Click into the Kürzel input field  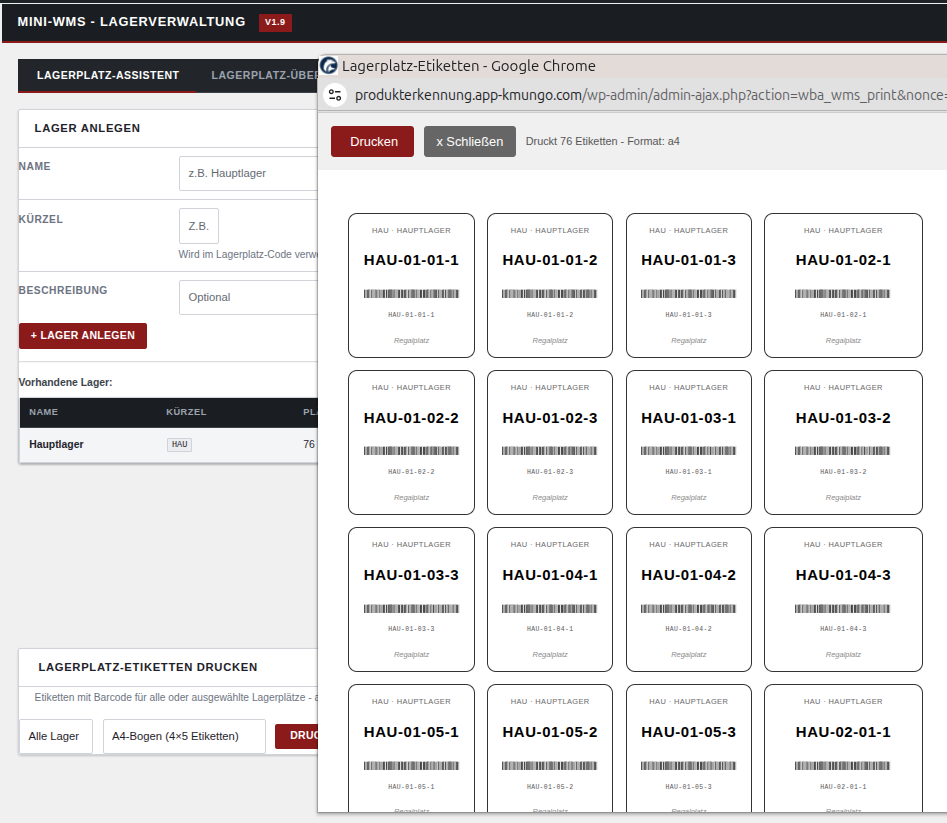coord(198,226)
